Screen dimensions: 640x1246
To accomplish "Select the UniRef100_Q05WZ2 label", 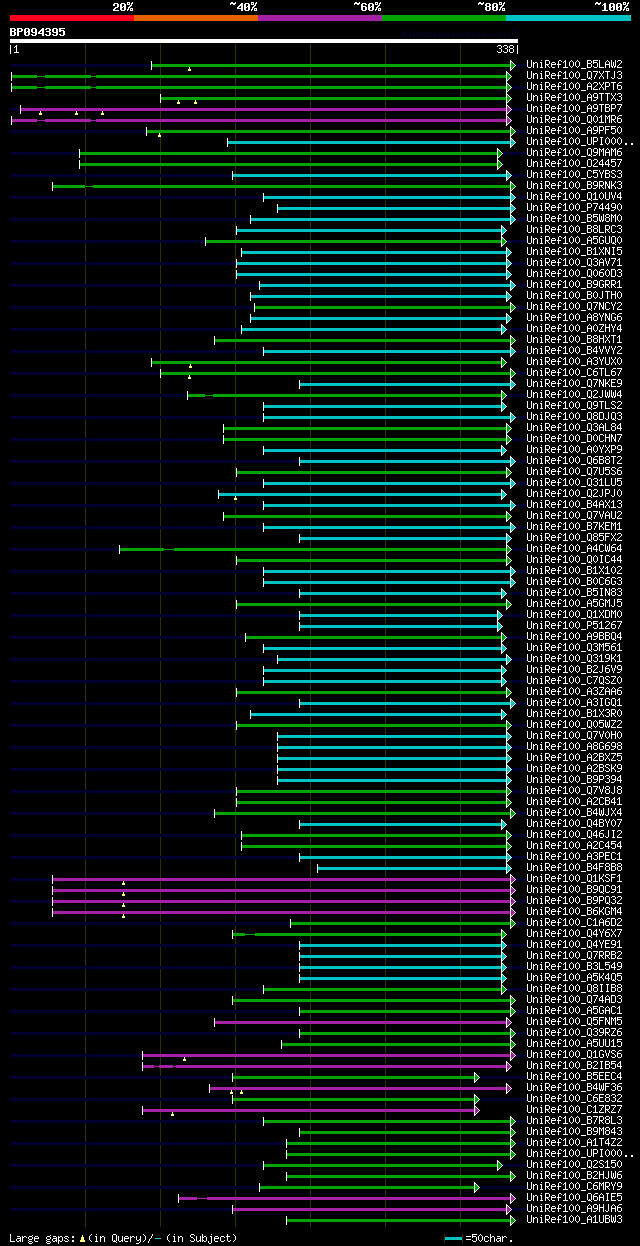I will [x=574, y=725].
